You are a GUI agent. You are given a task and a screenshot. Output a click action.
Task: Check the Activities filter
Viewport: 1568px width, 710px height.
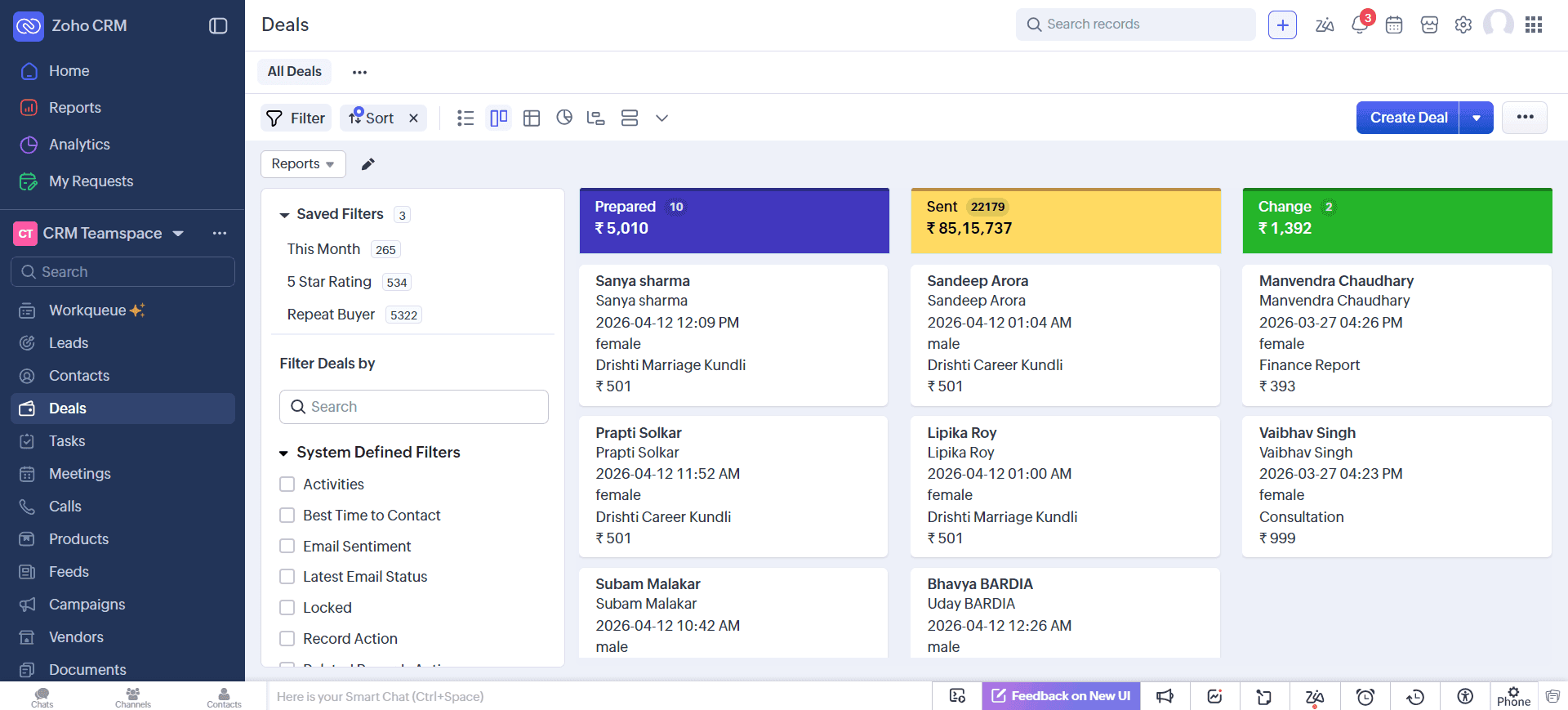point(287,484)
